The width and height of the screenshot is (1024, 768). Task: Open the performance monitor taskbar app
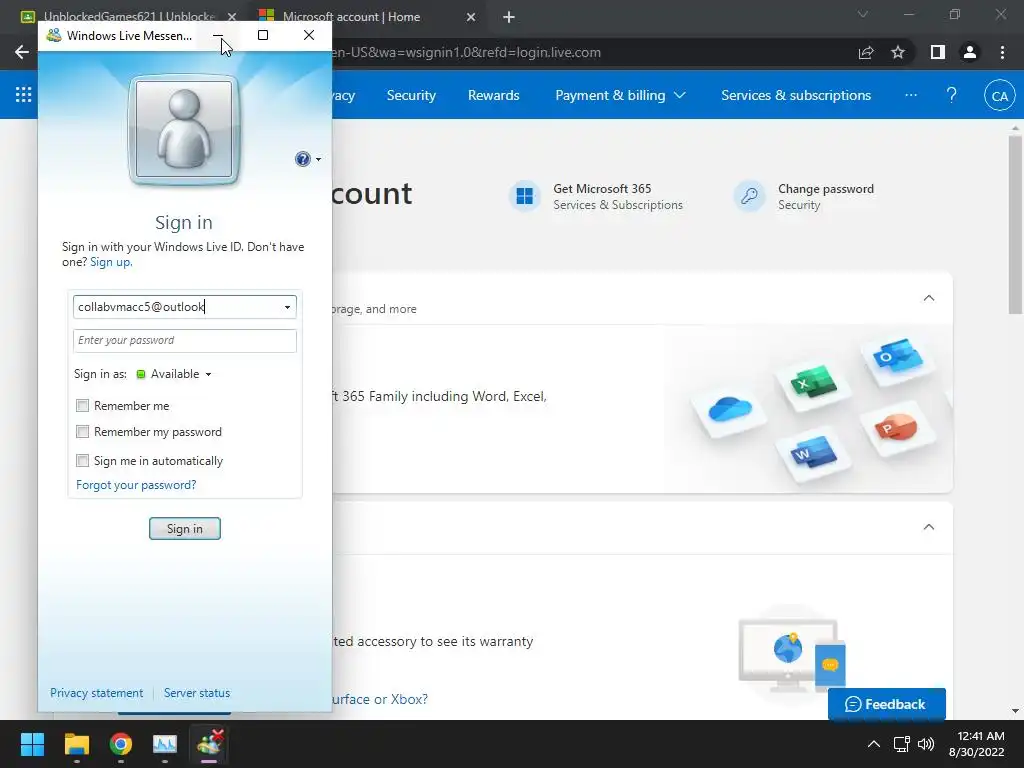point(165,744)
